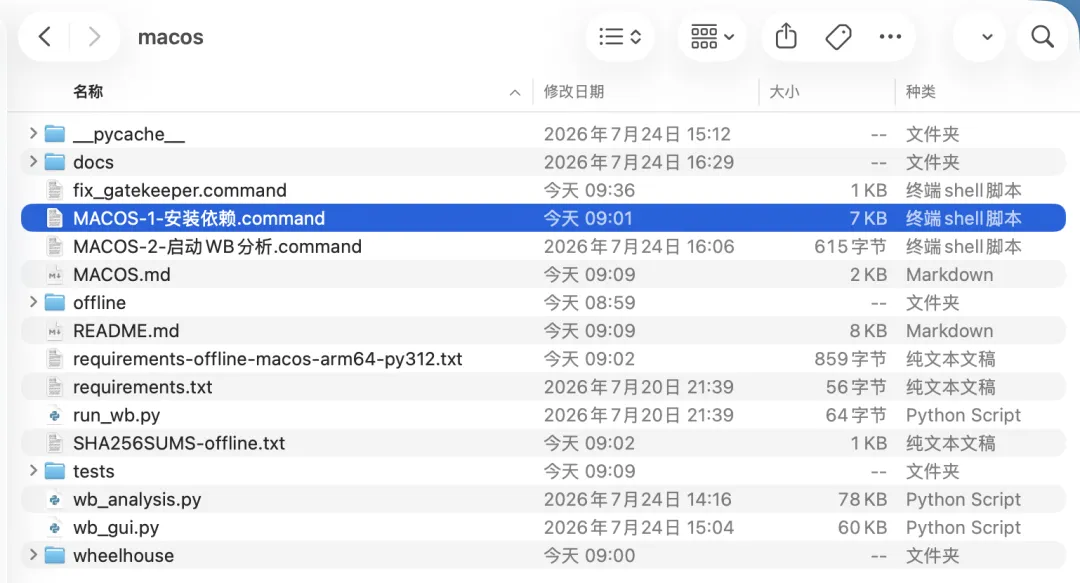Select the tests folder icon

pyautogui.click(x=54, y=471)
